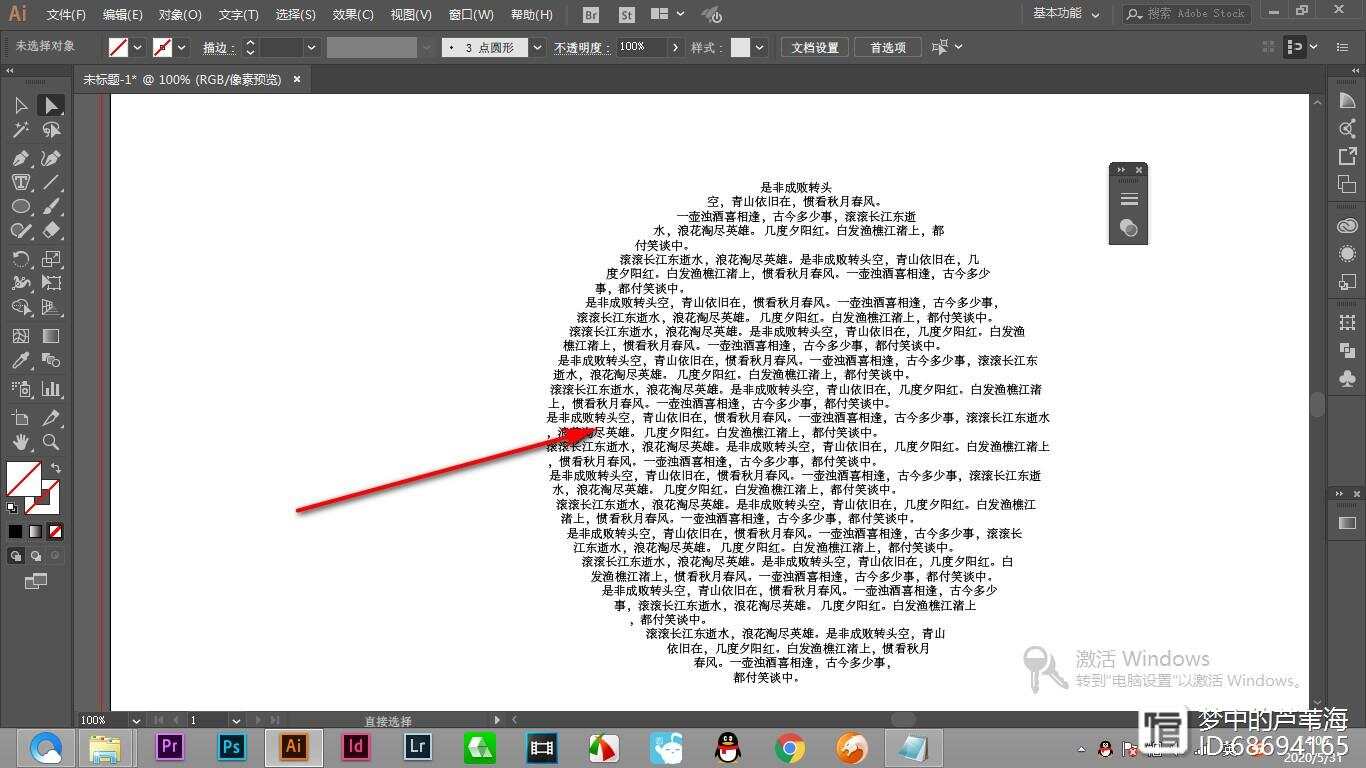1366x768 pixels.
Task: Select the Free Transform tool
Action: pyautogui.click(x=51, y=283)
